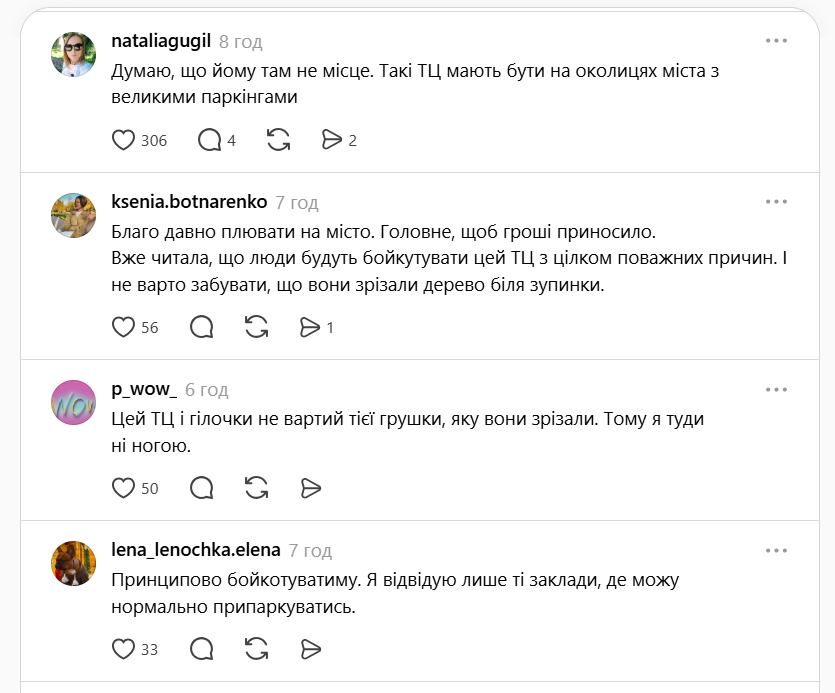The image size is (835, 693).
Task: Open the three-dot menu on ksenia.botnarenko's comment
Action: click(x=777, y=202)
